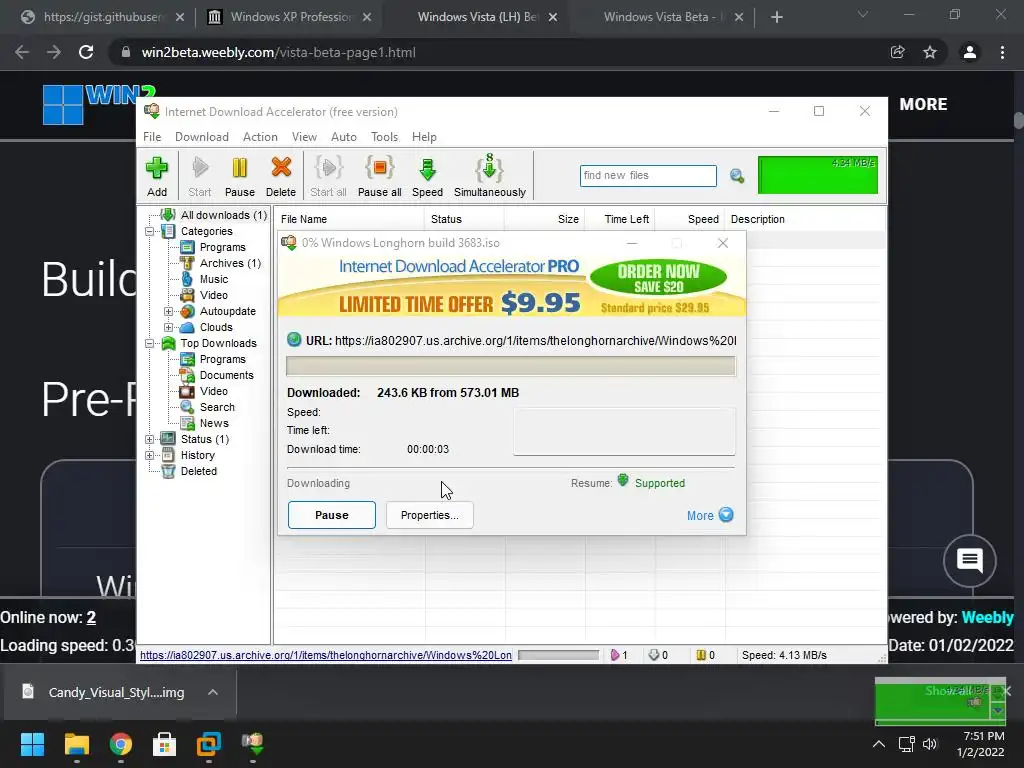The image size is (1024, 768).
Task: Sort by Time Left column header
Action: (620, 219)
